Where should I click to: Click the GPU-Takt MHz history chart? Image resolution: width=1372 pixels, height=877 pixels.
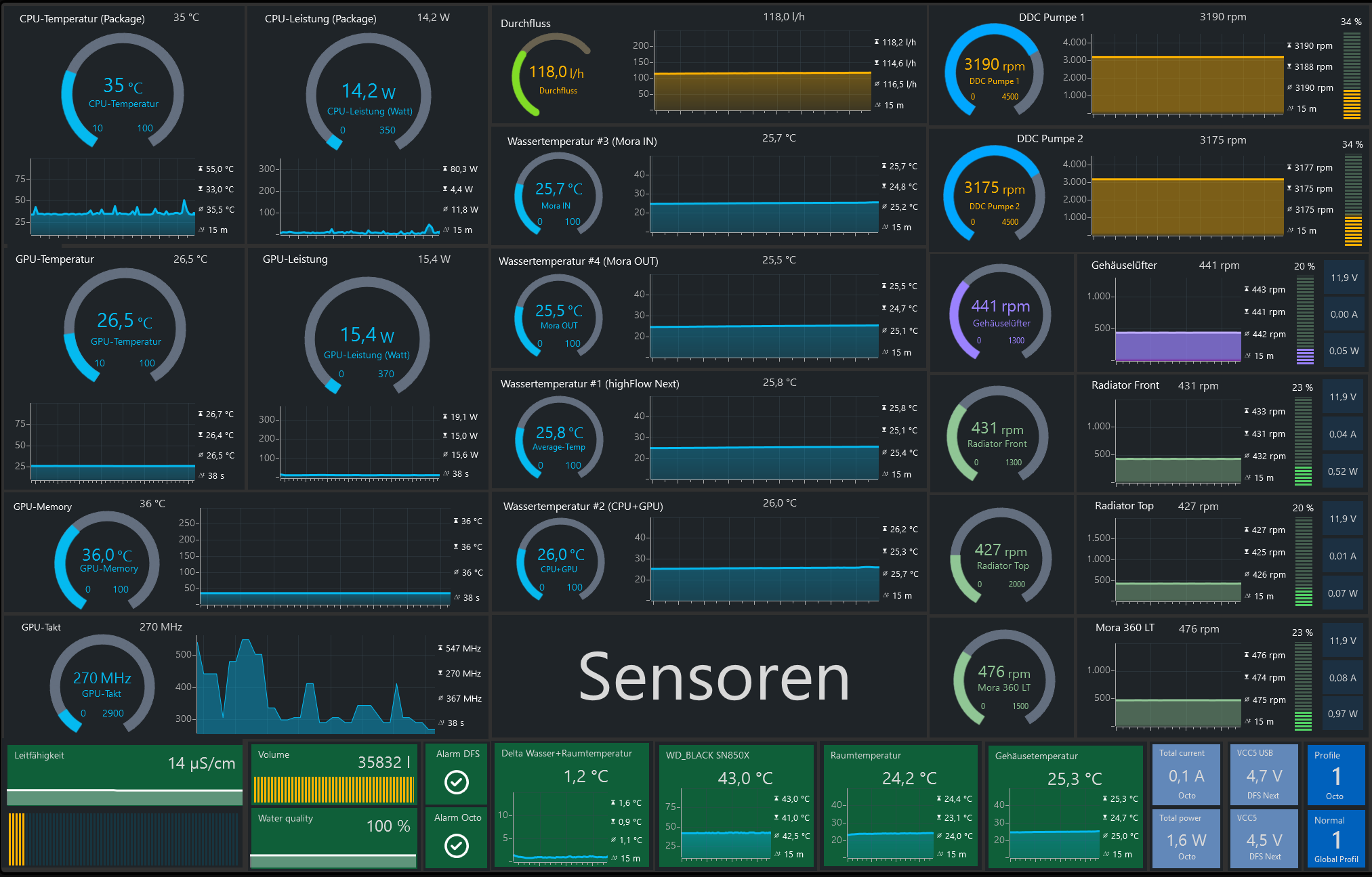[315, 685]
